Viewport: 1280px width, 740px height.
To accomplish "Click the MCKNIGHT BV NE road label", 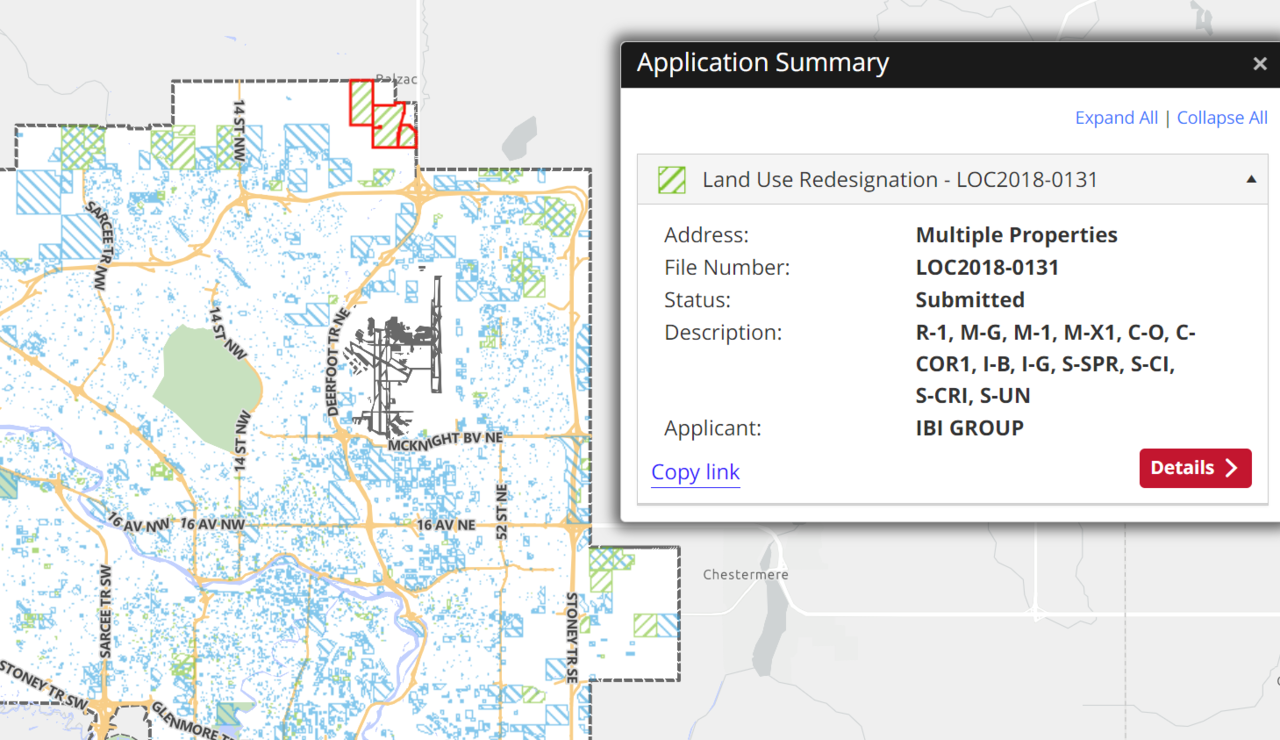I will point(438,440).
